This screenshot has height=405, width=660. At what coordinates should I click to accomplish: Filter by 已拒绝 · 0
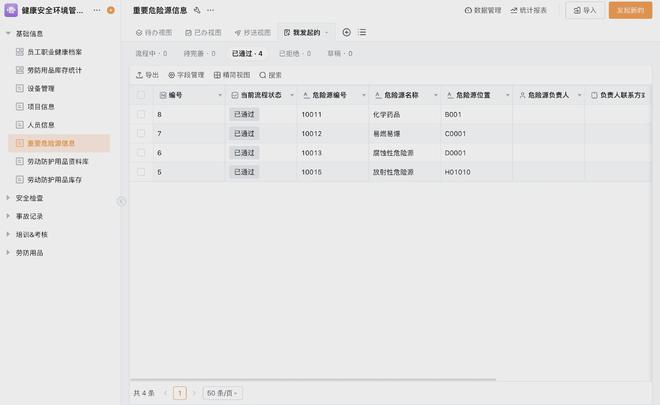[295, 53]
